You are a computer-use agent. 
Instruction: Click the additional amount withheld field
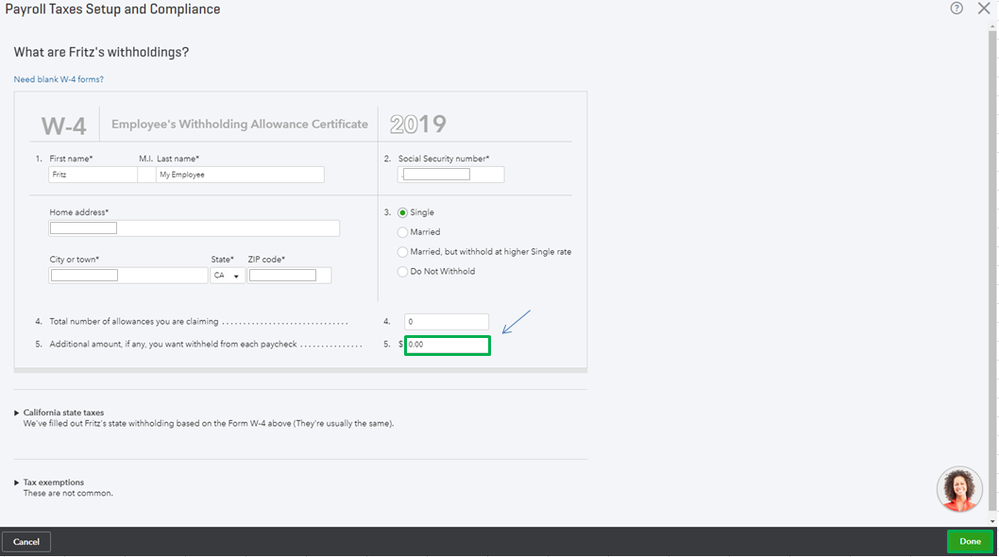(x=448, y=345)
